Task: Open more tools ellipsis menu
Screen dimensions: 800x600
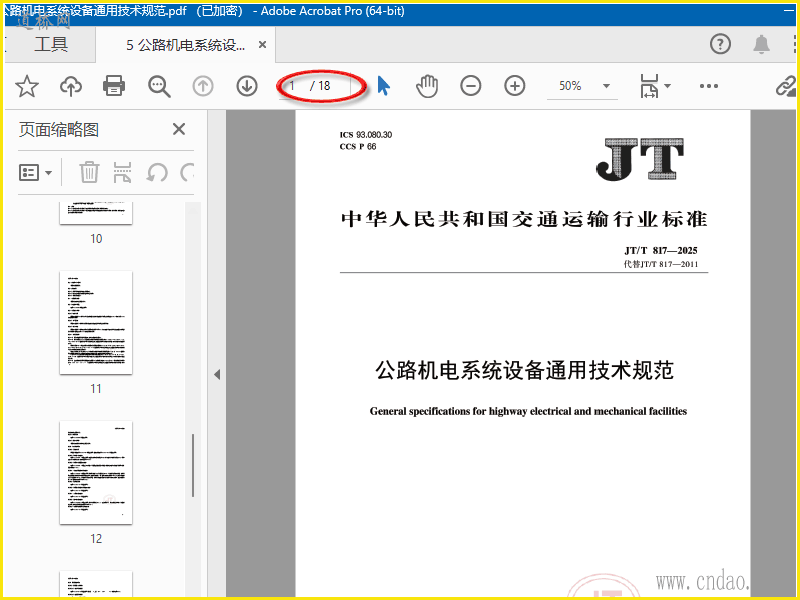Action: (x=709, y=86)
